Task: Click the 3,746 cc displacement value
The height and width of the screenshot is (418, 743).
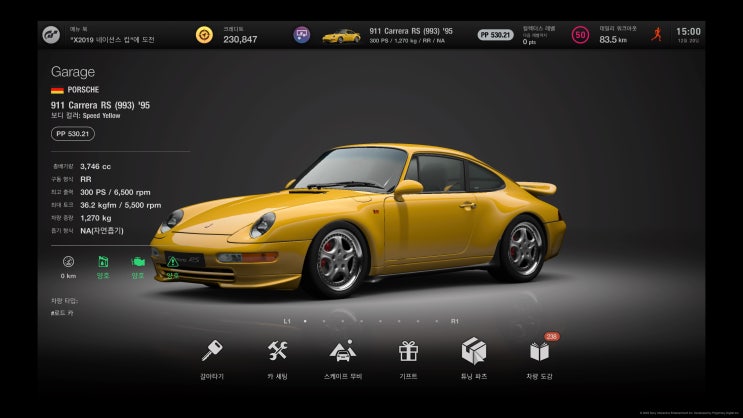Action: pos(95,166)
